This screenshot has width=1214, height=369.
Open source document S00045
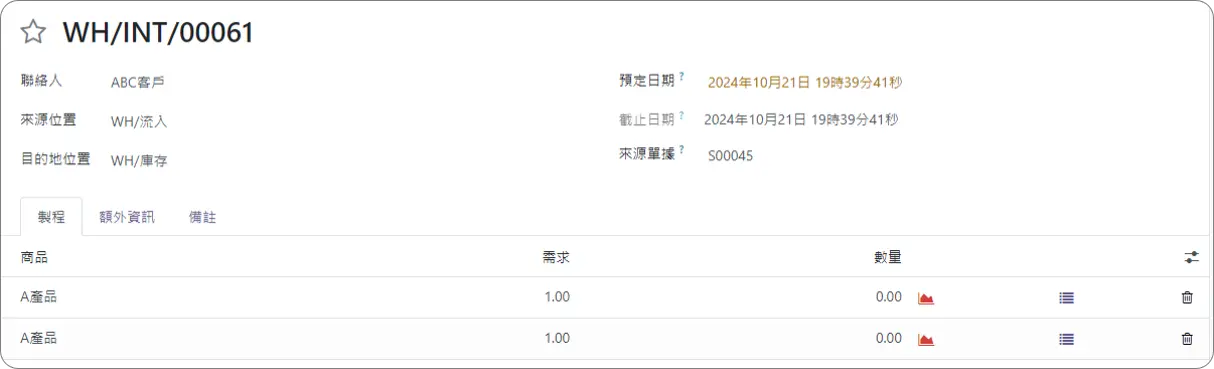coord(731,156)
